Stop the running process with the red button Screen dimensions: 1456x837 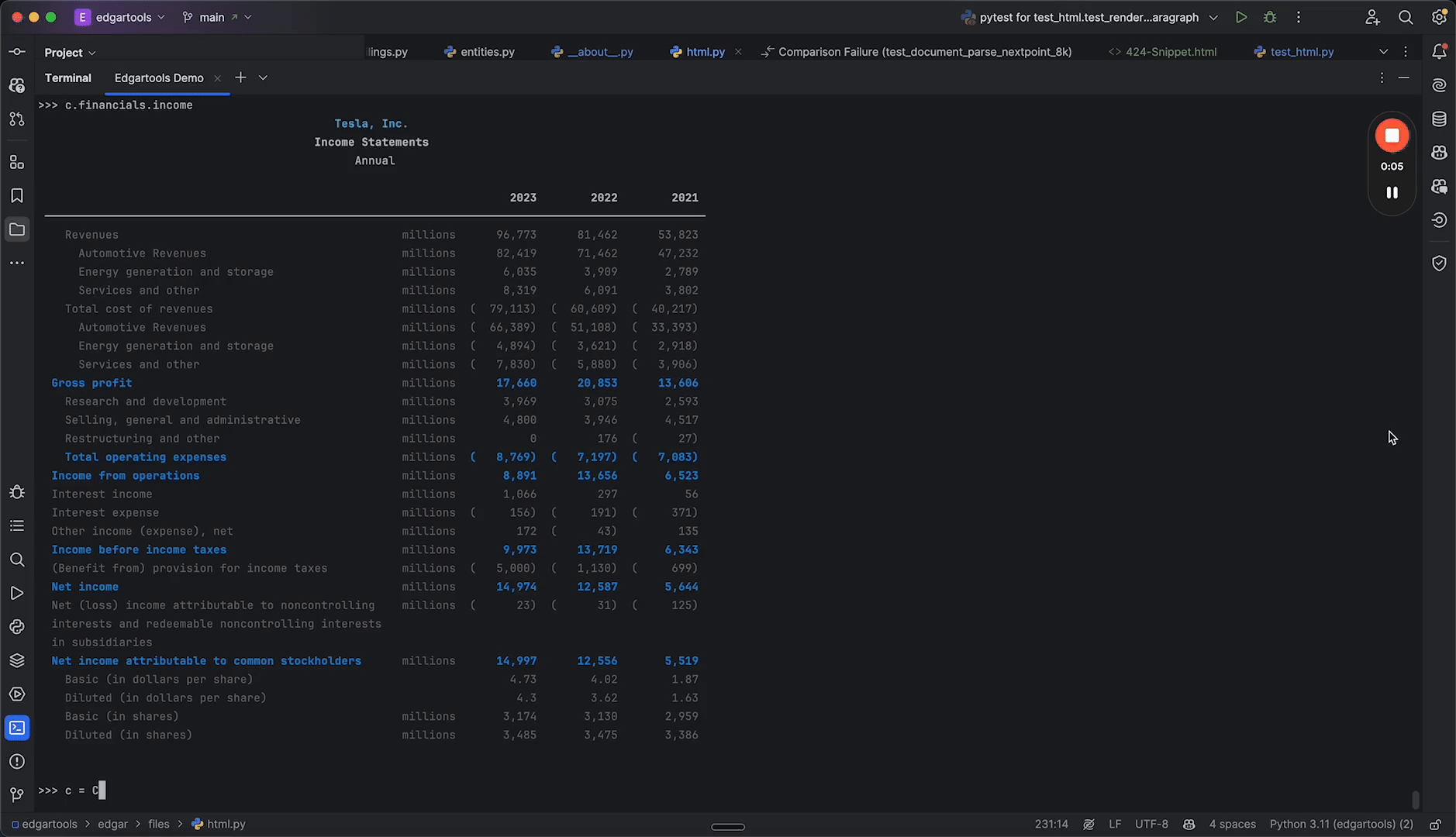1392,134
